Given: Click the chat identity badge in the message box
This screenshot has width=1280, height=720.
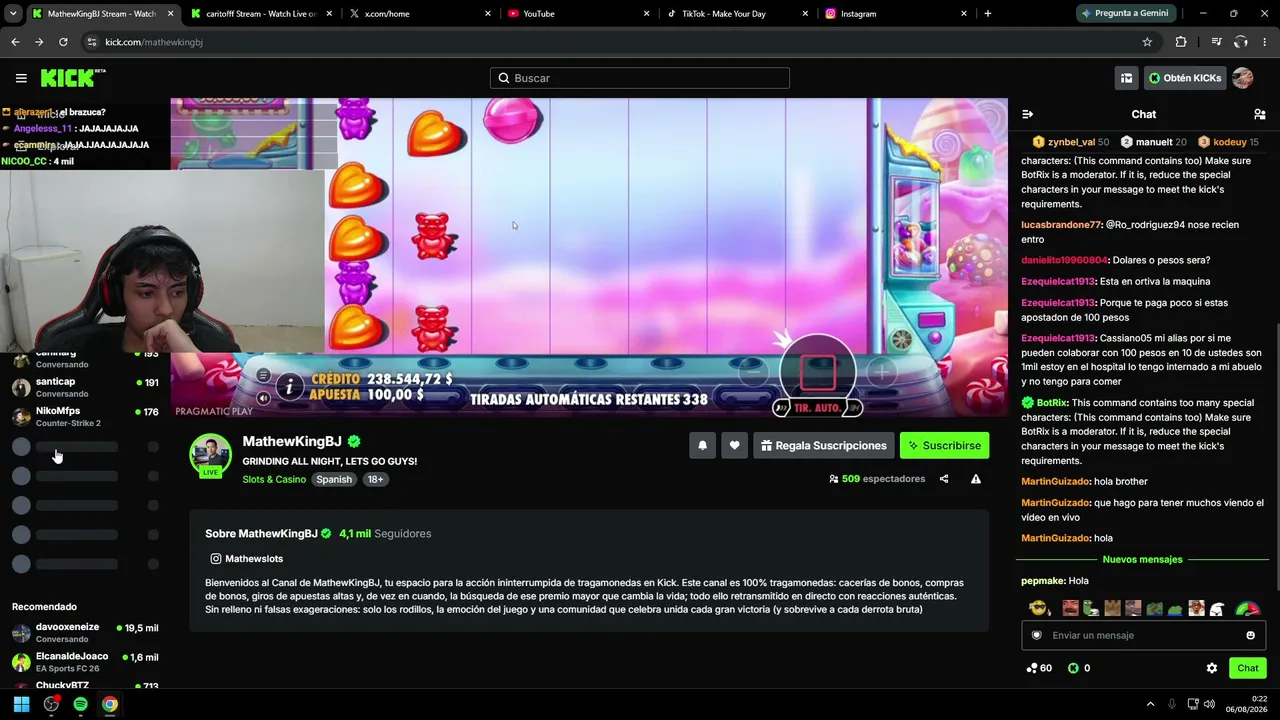Looking at the screenshot, I should [x=1037, y=635].
